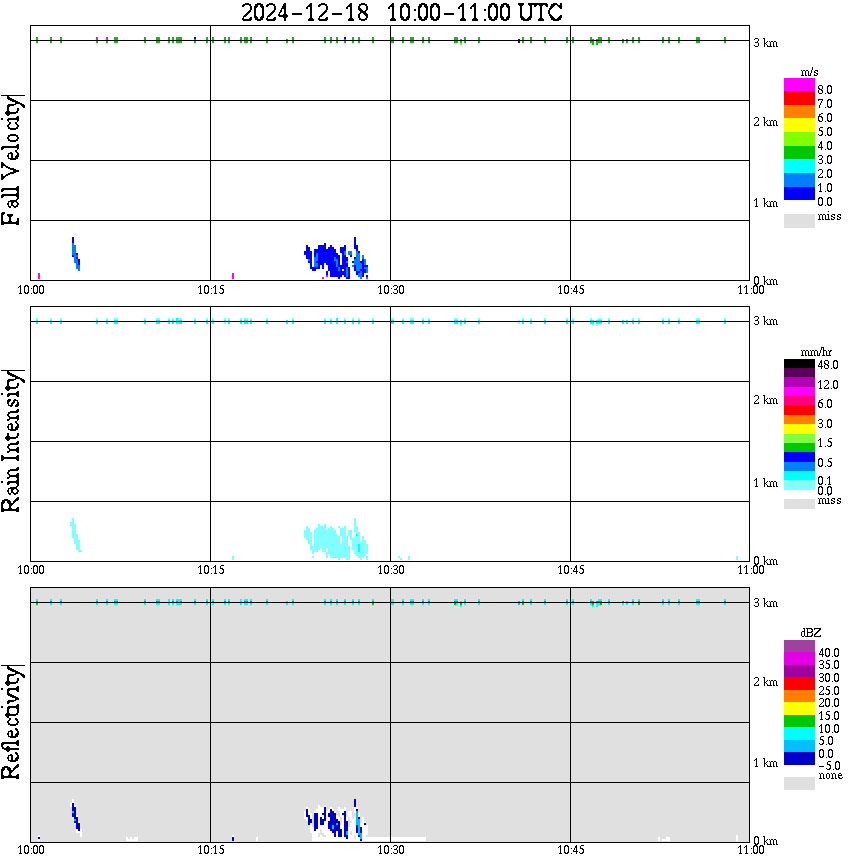Screen dimensions: 850x868
Task: Click the cyan 2.0 m/s fall velocity swatch
Action: point(799,166)
